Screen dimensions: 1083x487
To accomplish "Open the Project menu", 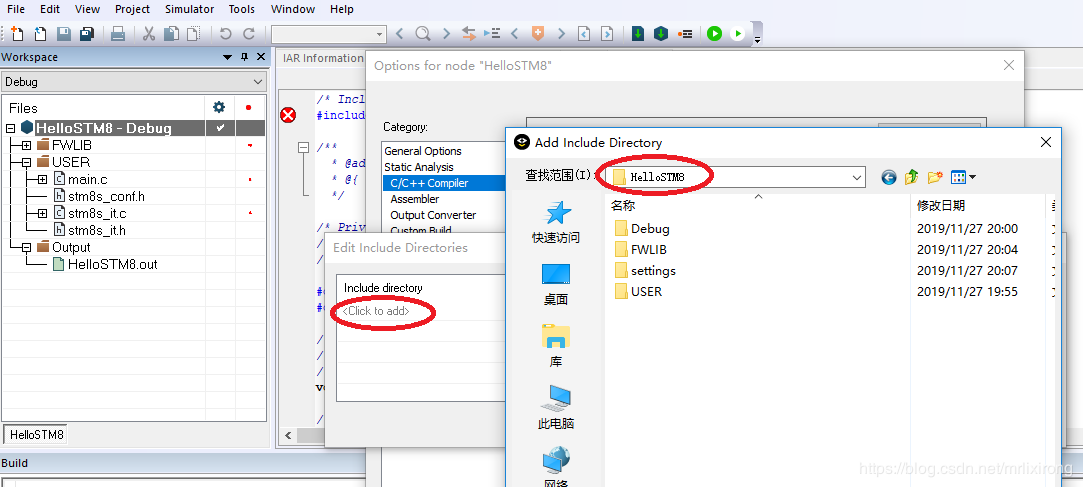I will [133, 9].
